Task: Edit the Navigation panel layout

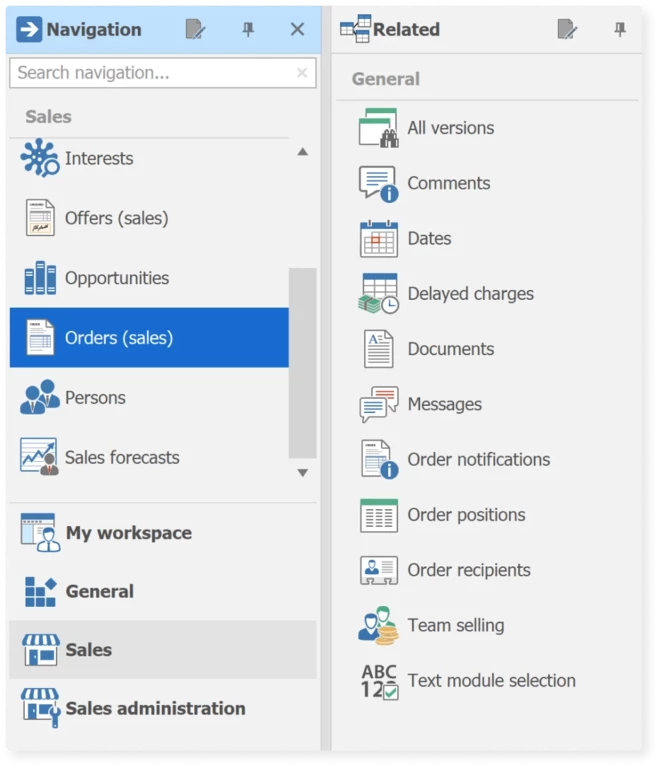Action: coord(195,30)
